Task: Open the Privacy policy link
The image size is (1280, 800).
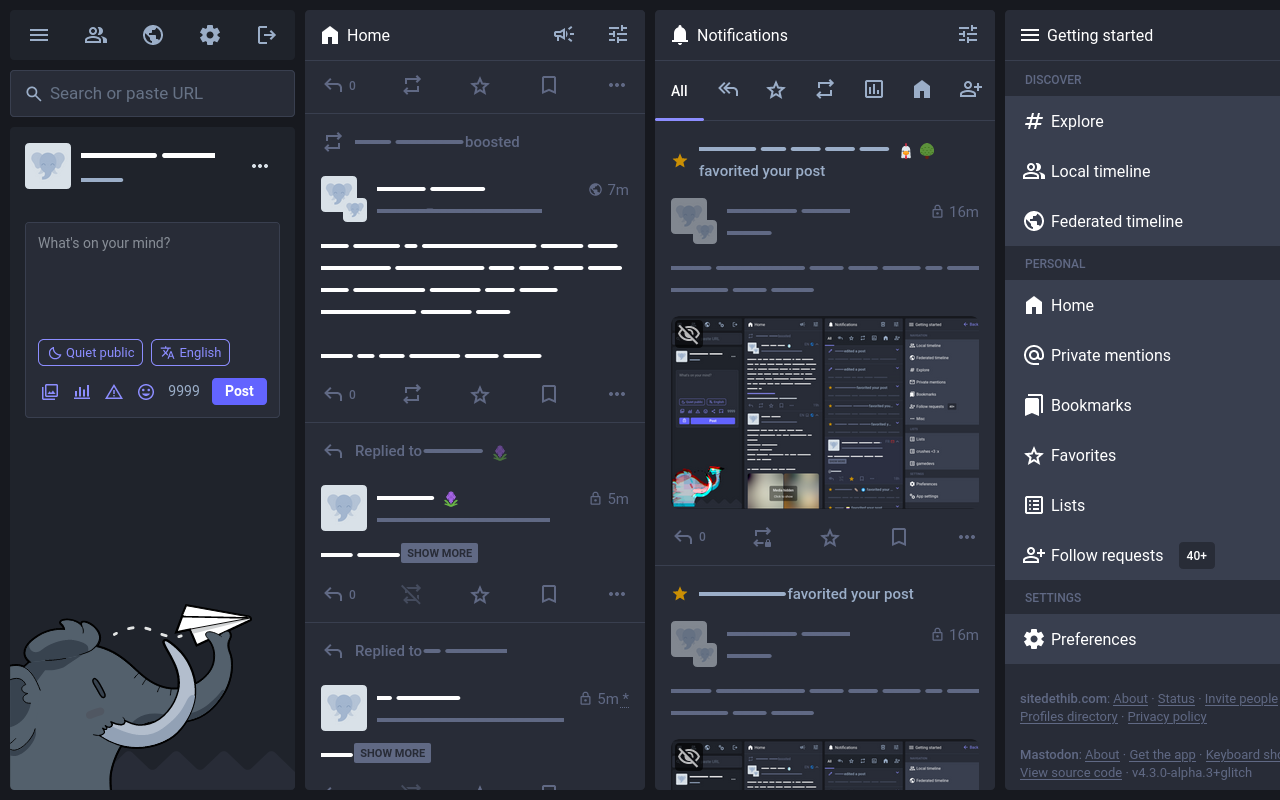Action: point(1167,717)
